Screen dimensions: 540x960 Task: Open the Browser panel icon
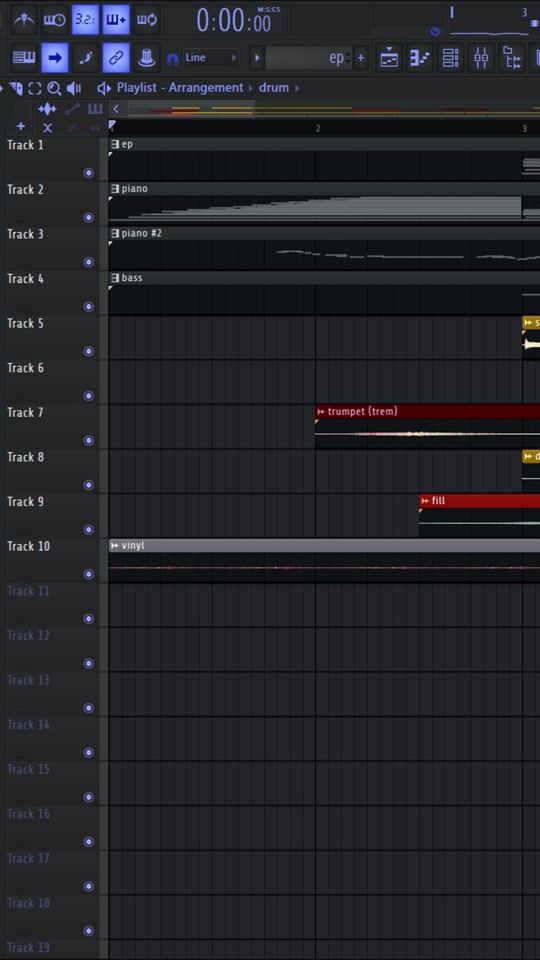coord(511,58)
